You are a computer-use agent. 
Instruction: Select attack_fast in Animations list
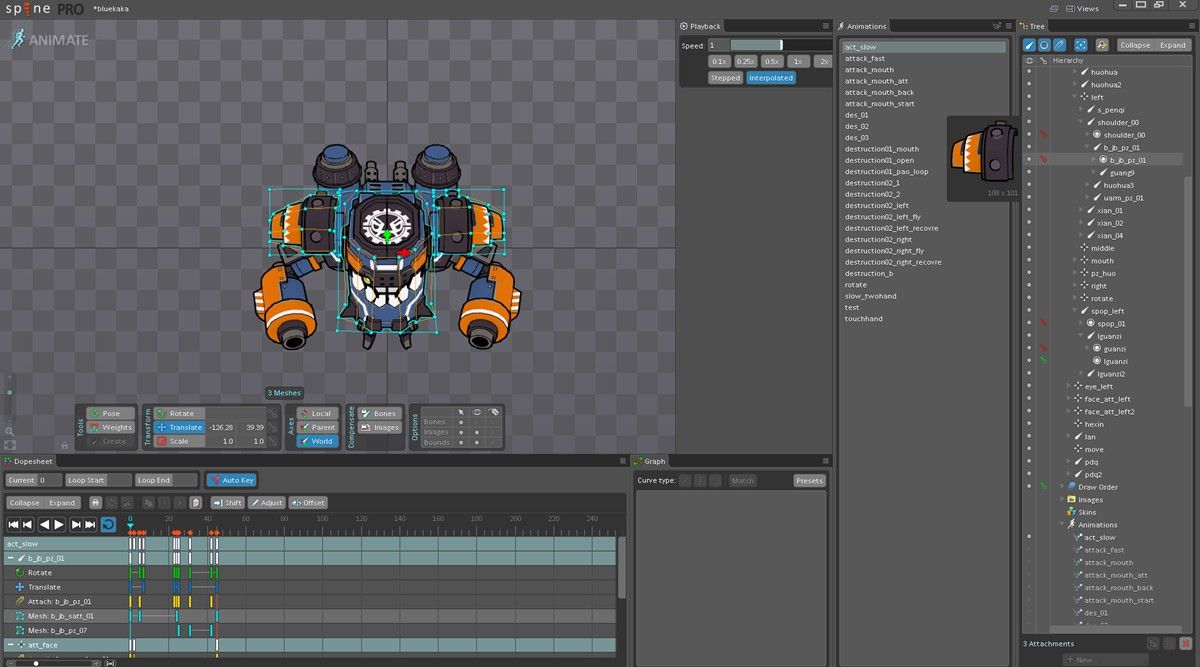tap(865, 58)
